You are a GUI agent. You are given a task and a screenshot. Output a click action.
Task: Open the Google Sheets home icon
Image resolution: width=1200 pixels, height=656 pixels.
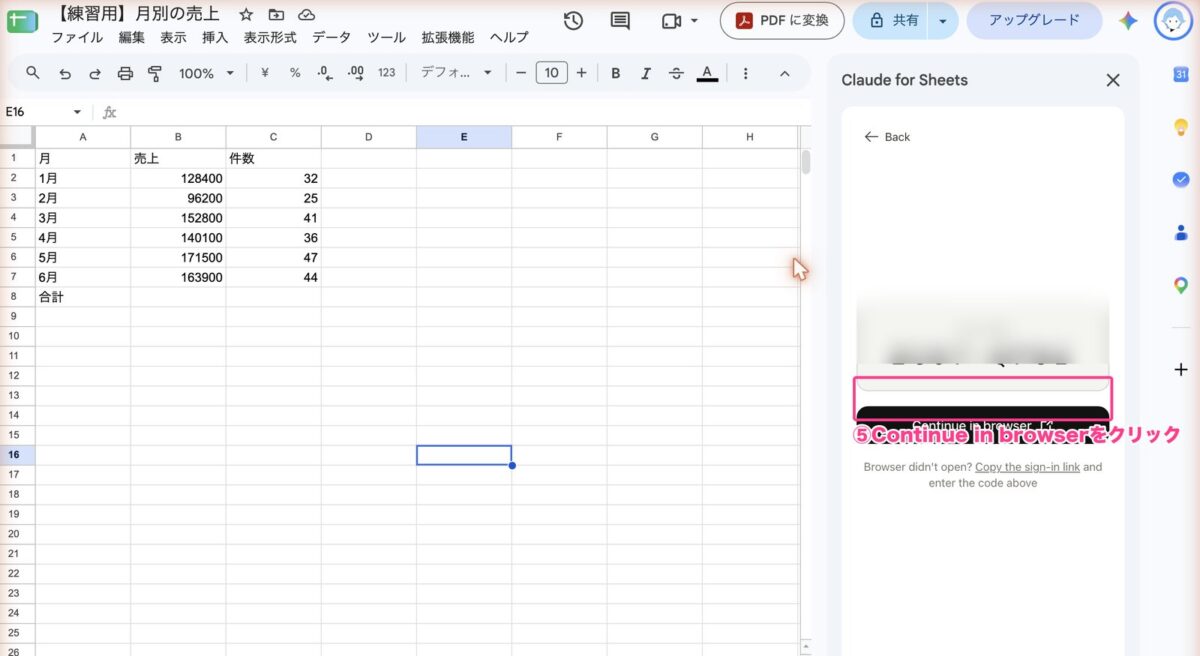click(22, 20)
